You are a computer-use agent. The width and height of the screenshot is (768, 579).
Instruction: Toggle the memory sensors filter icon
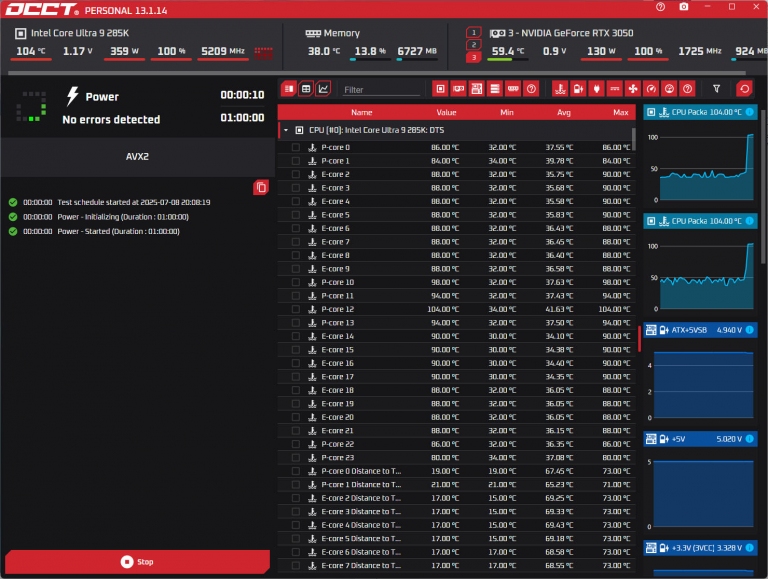(513, 89)
